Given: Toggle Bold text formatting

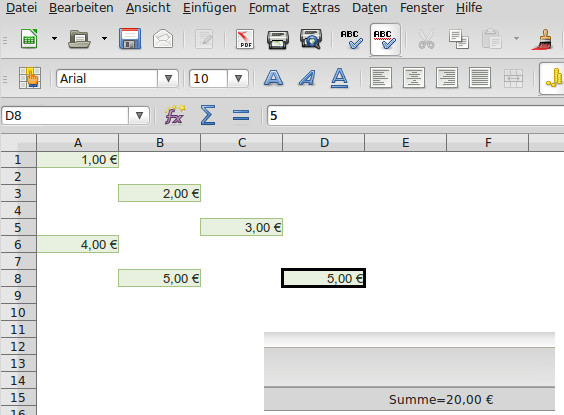Looking at the screenshot, I should tap(273, 78).
